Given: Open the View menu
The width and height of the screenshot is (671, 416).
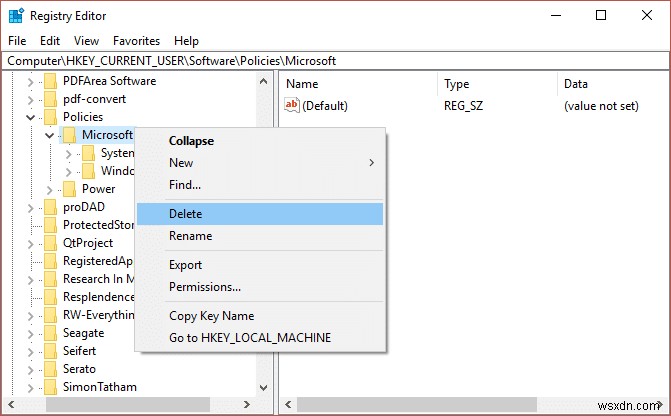Looking at the screenshot, I should [x=86, y=41].
